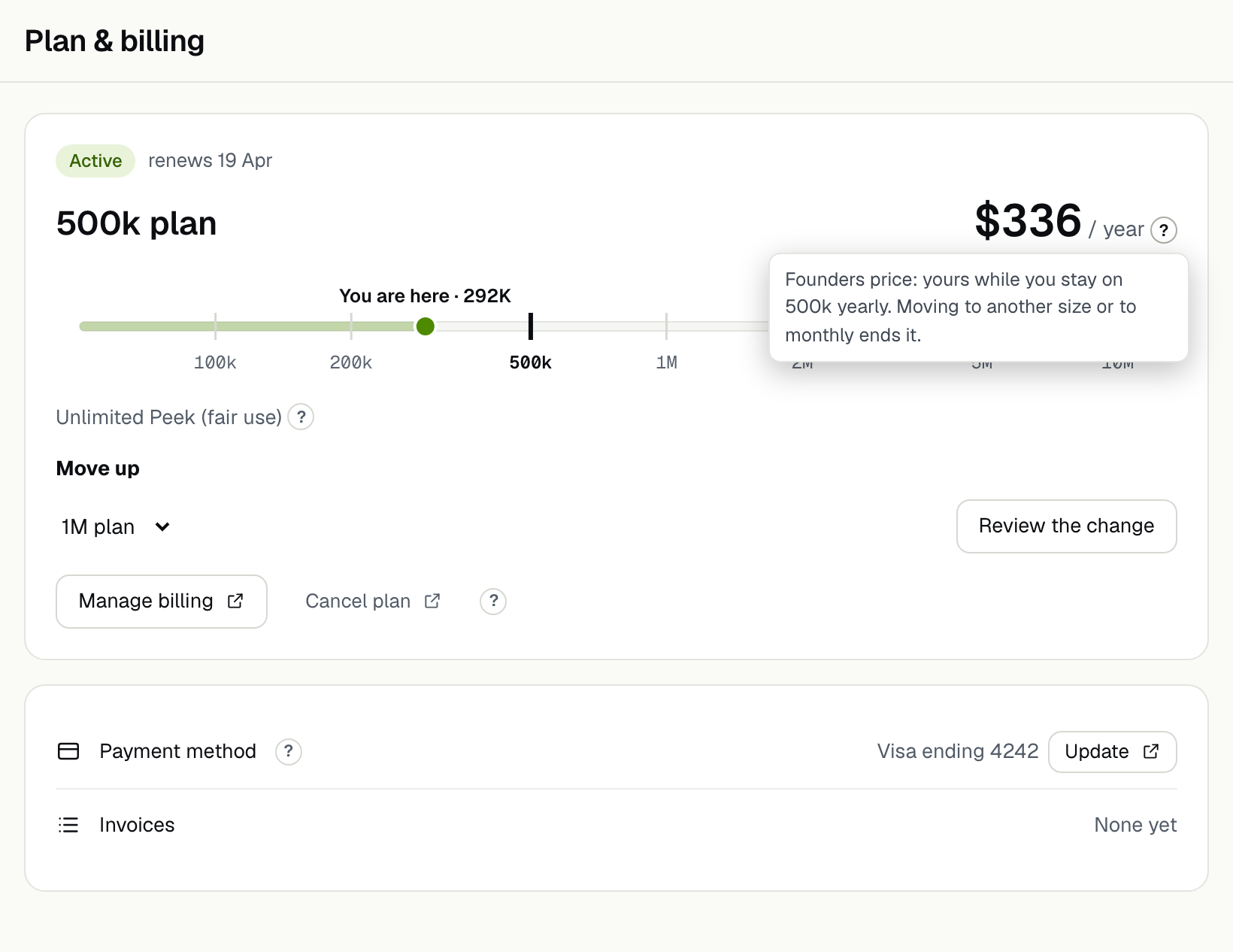This screenshot has height=952, width=1233.
Task: Click the 200k label on the usage scale
Action: tap(351, 362)
